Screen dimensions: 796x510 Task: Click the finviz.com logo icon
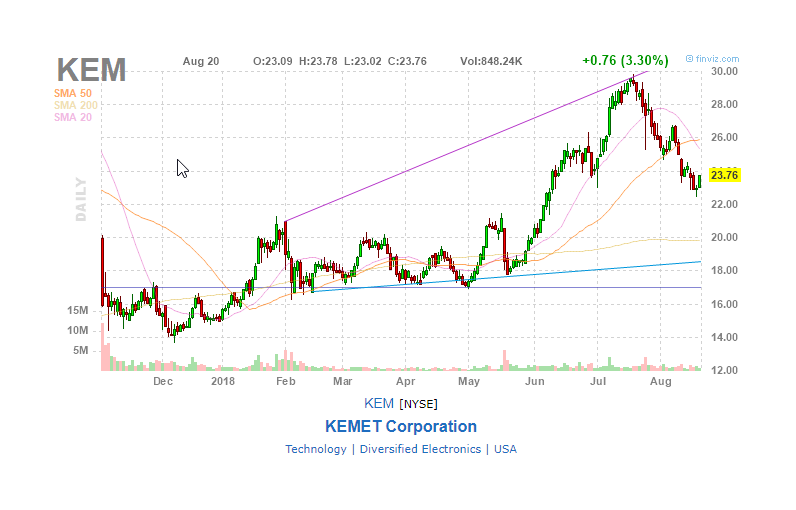coord(689,59)
